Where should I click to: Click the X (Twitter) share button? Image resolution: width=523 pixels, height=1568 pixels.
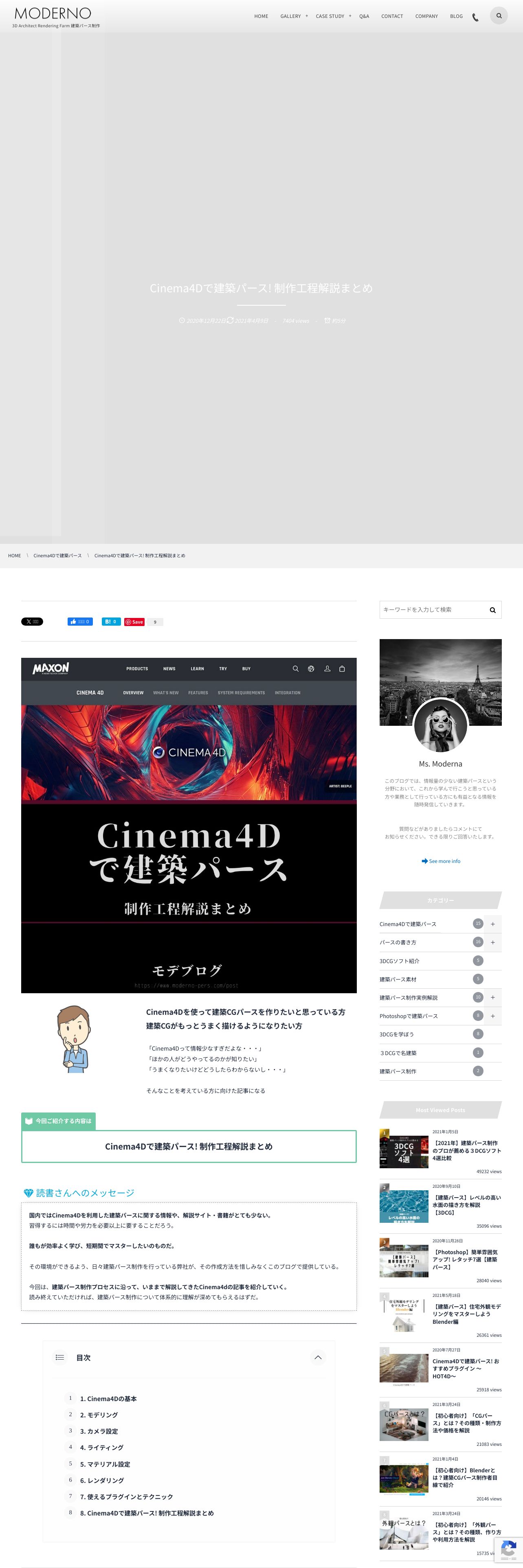coord(32,622)
